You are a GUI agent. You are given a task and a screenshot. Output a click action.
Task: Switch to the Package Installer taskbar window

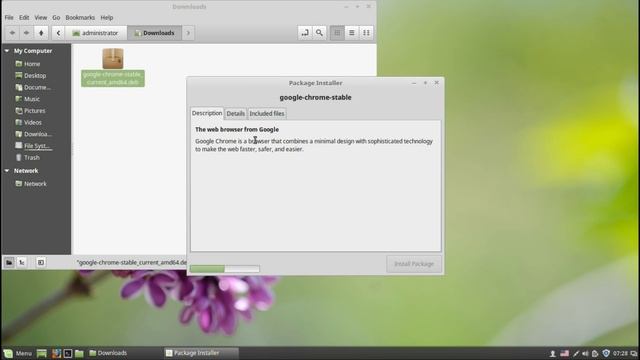coord(201,353)
